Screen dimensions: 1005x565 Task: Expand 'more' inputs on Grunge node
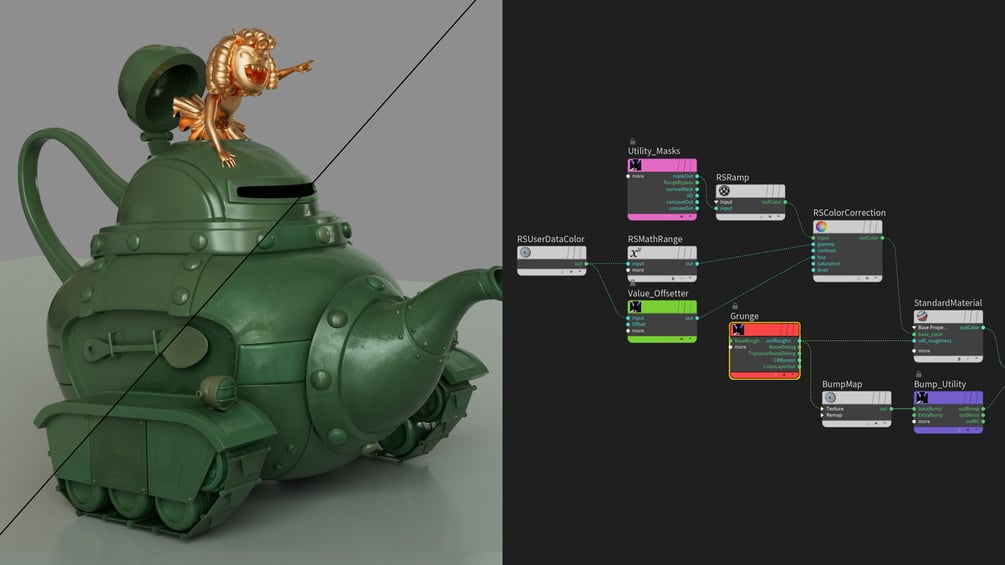click(731, 347)
